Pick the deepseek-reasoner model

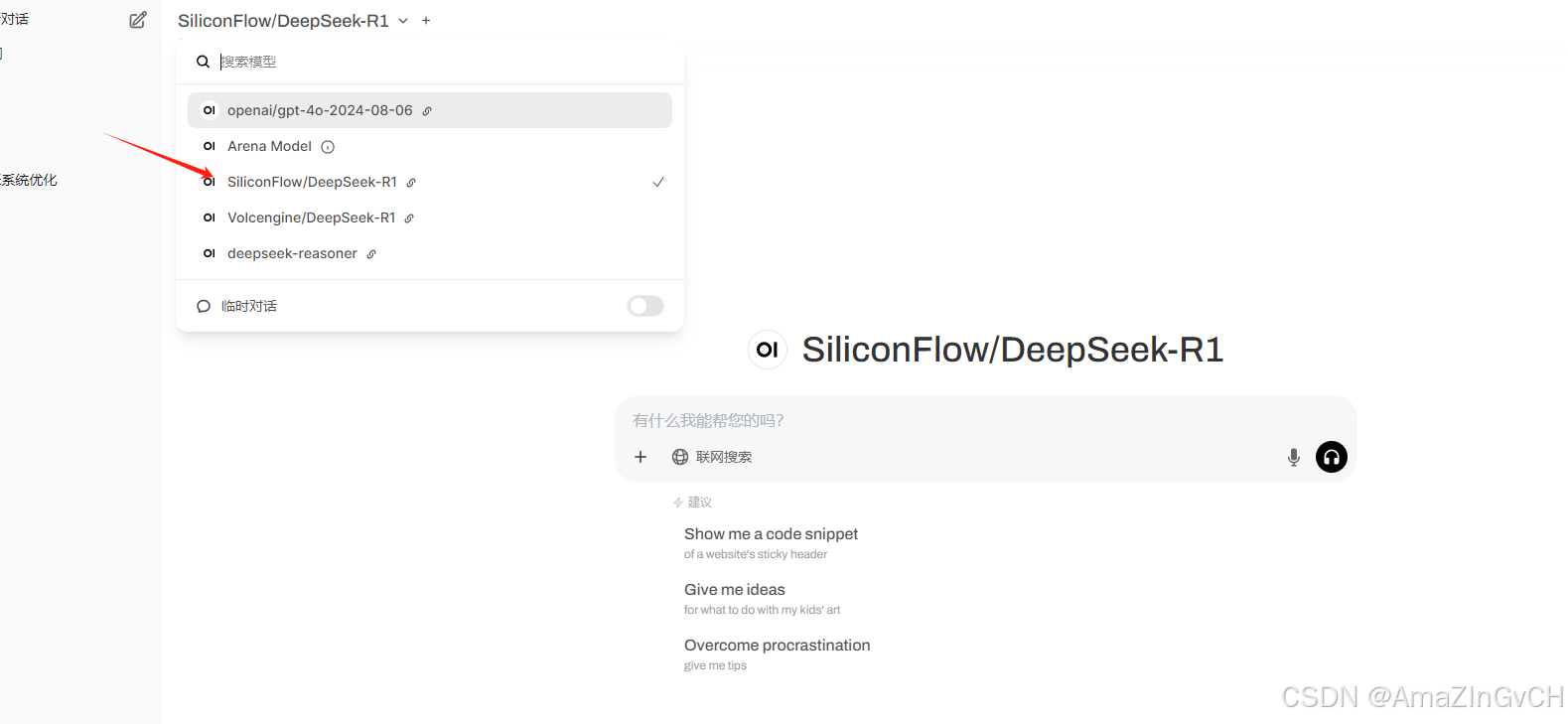(x=292, y=253)
